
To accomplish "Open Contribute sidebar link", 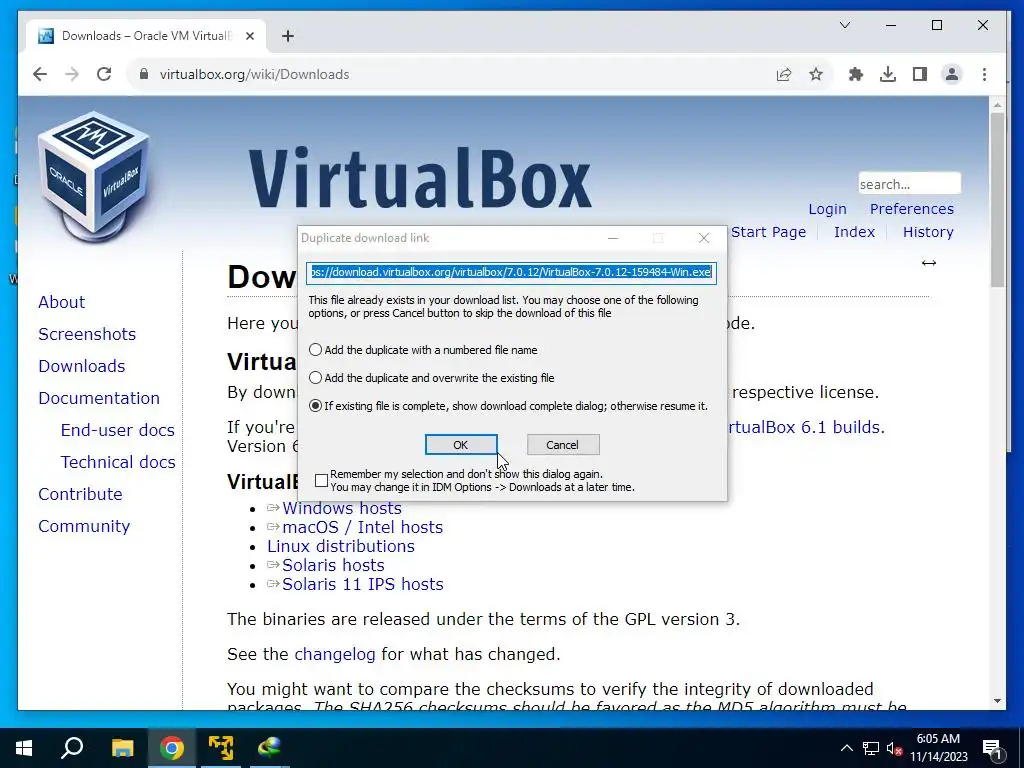I will 80,494.
